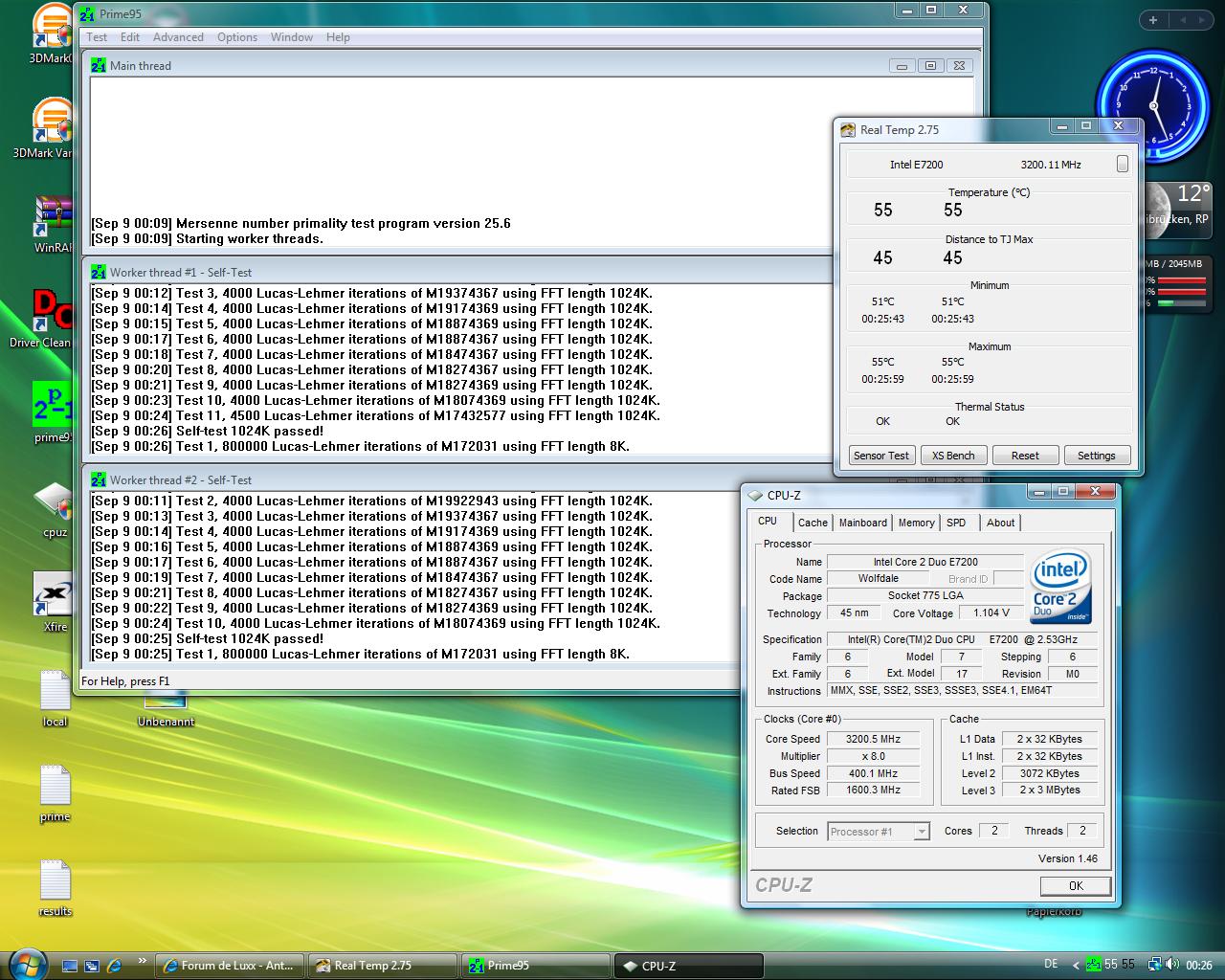Screen dimensions: 1225x980
Task: Click the sidebar add gadget plus button
Action: coord(1153,19)
